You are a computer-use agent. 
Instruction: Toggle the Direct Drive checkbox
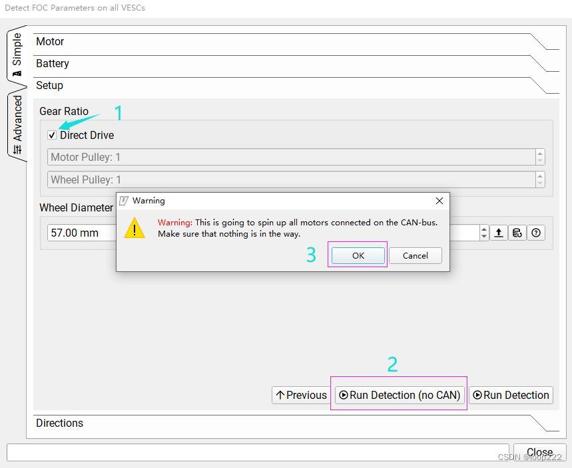(x=52, y=135)
